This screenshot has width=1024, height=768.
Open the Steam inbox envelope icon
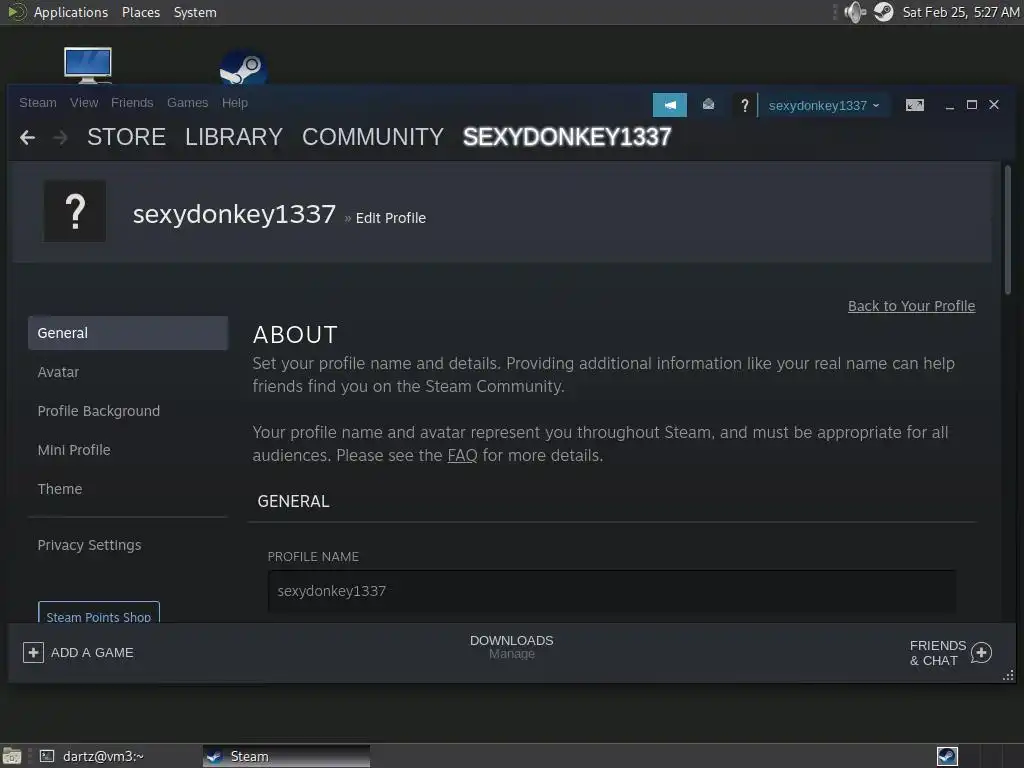point(708,104)
